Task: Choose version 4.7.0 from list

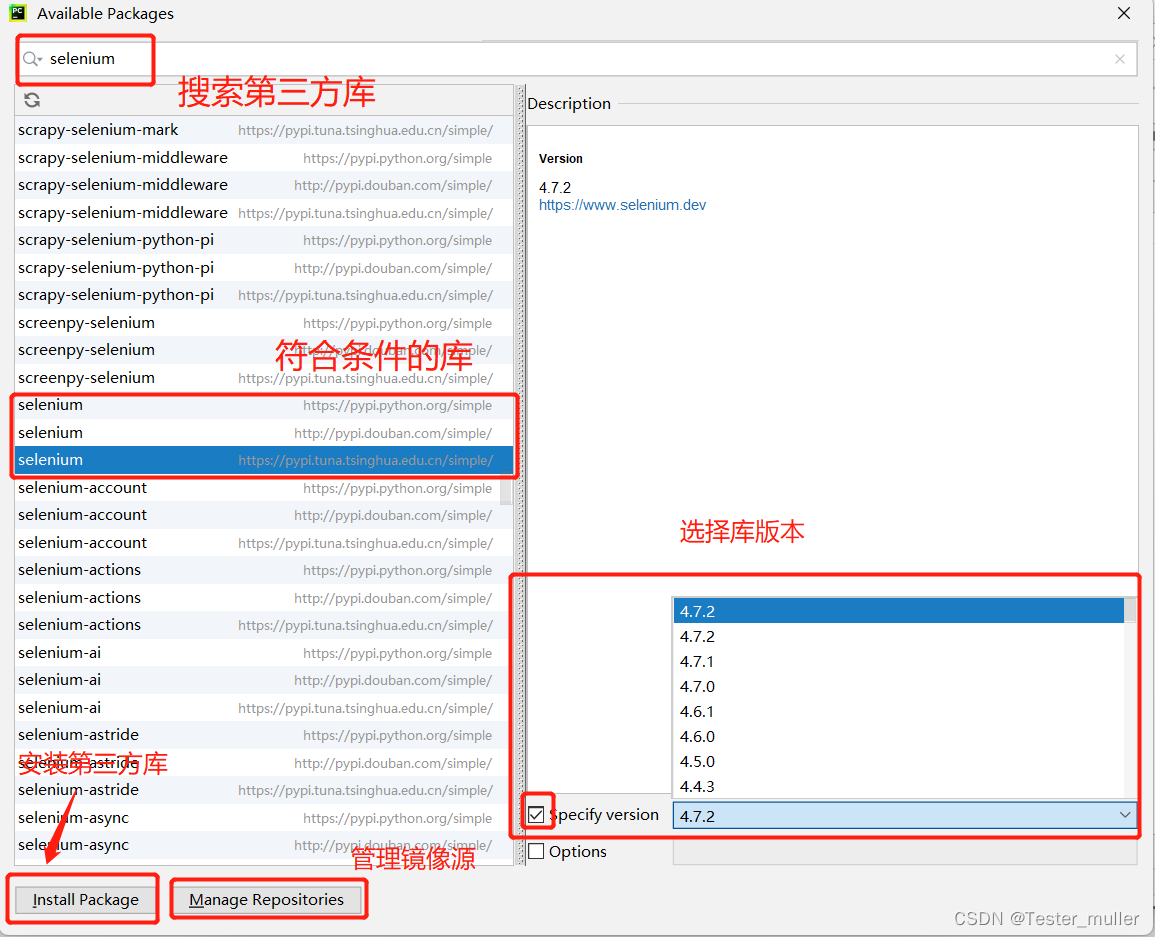Action: point(898,687)
